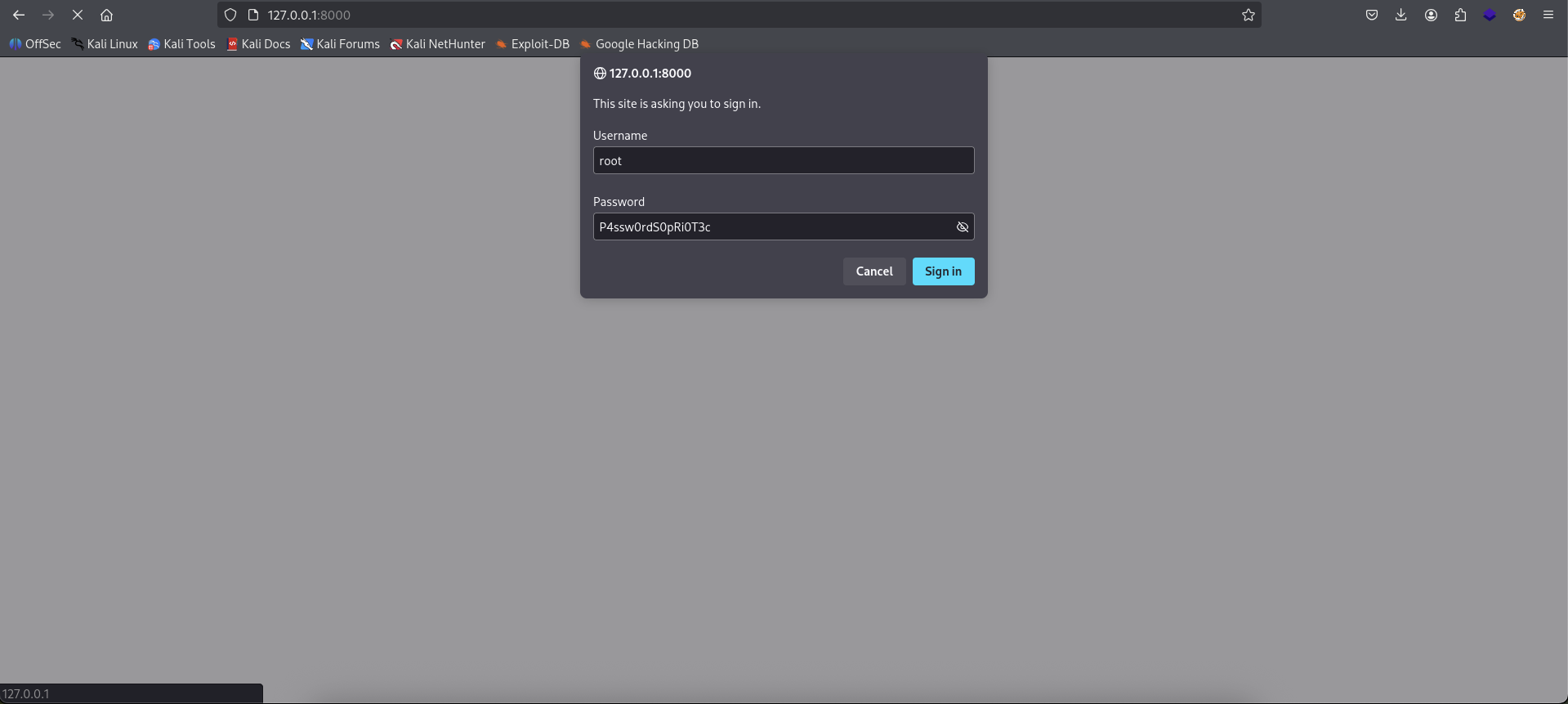Click the URL address bar

pyautogui.click(x=739, y=15)
